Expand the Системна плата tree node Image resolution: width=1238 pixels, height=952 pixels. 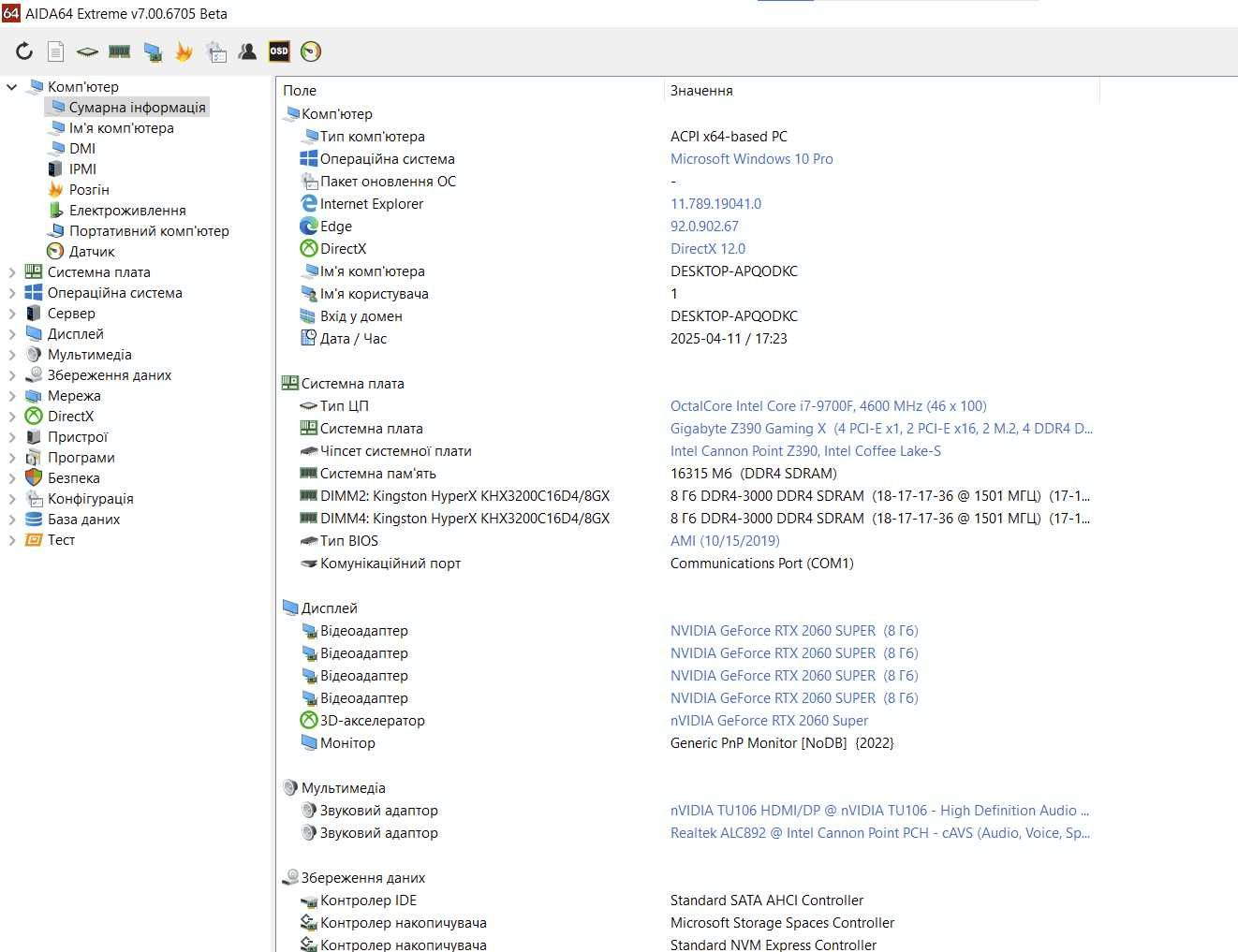[12, 271]
